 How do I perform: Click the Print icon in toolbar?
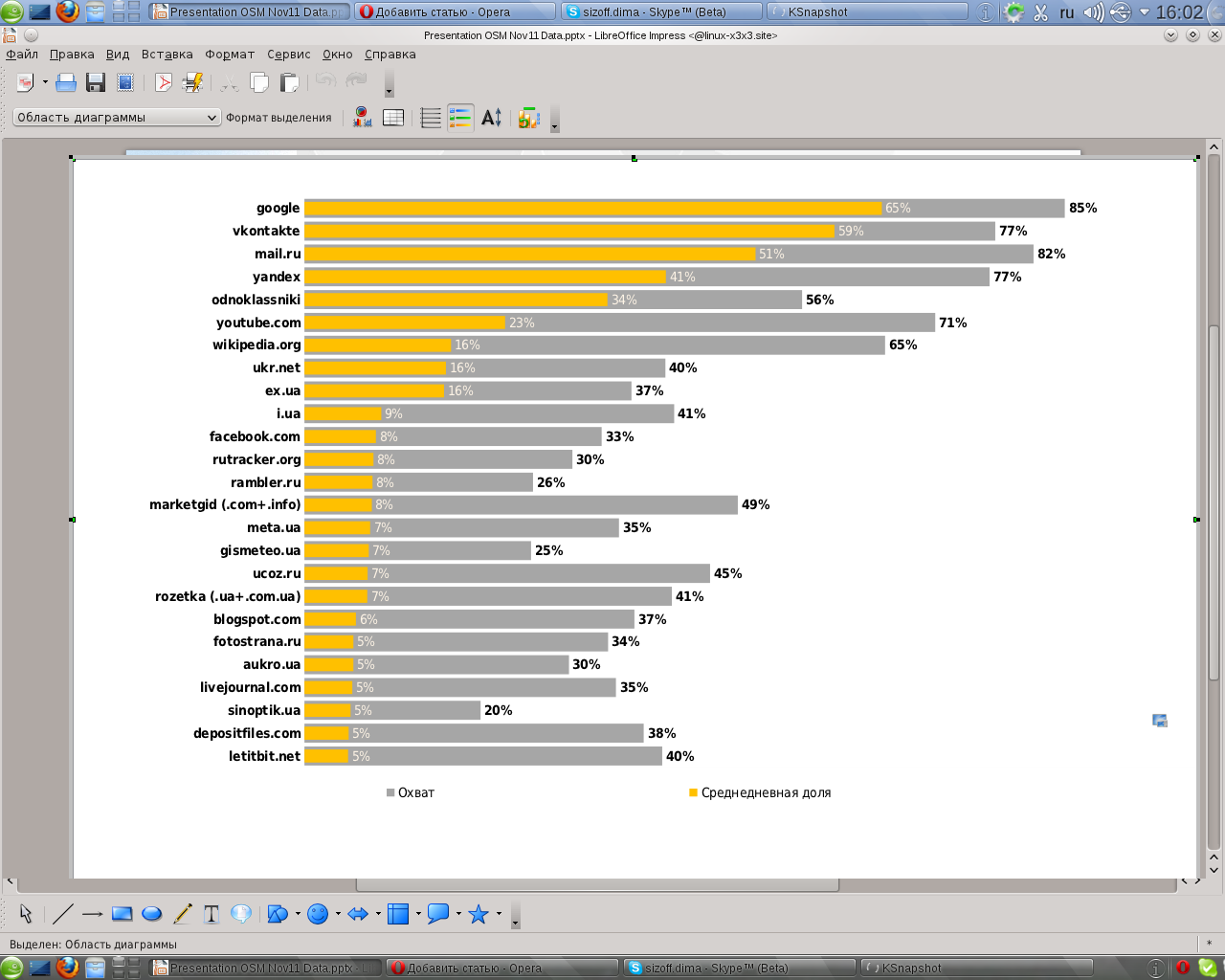[x=66, y=83]
